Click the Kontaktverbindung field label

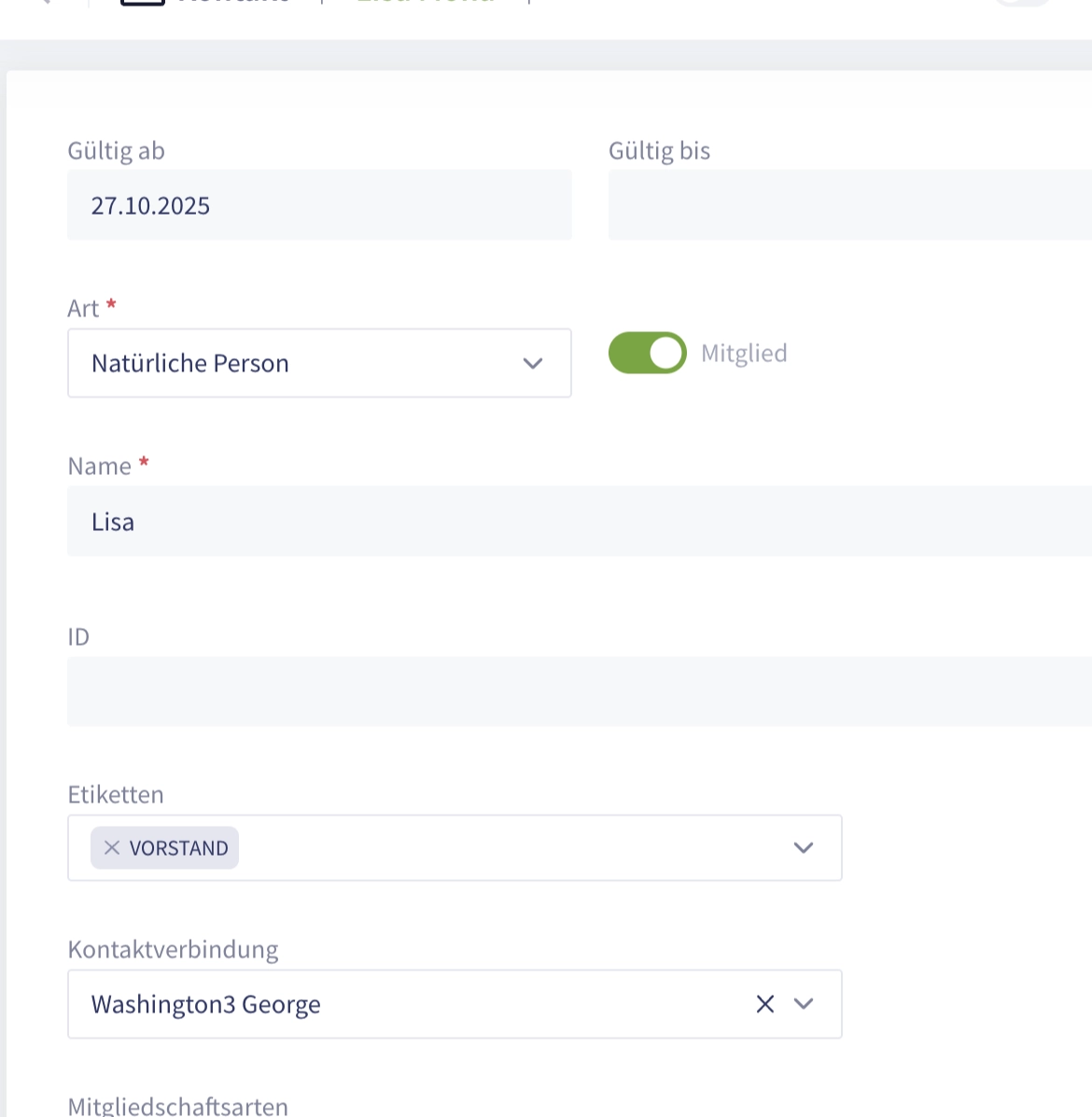click(173, 949)
